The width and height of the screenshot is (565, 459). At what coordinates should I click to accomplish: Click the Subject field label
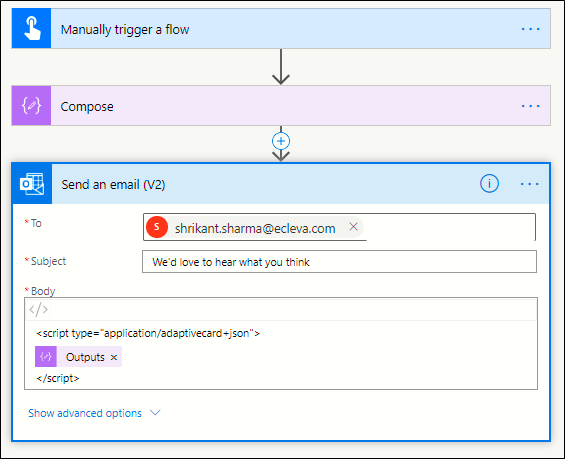pos(48,261)
